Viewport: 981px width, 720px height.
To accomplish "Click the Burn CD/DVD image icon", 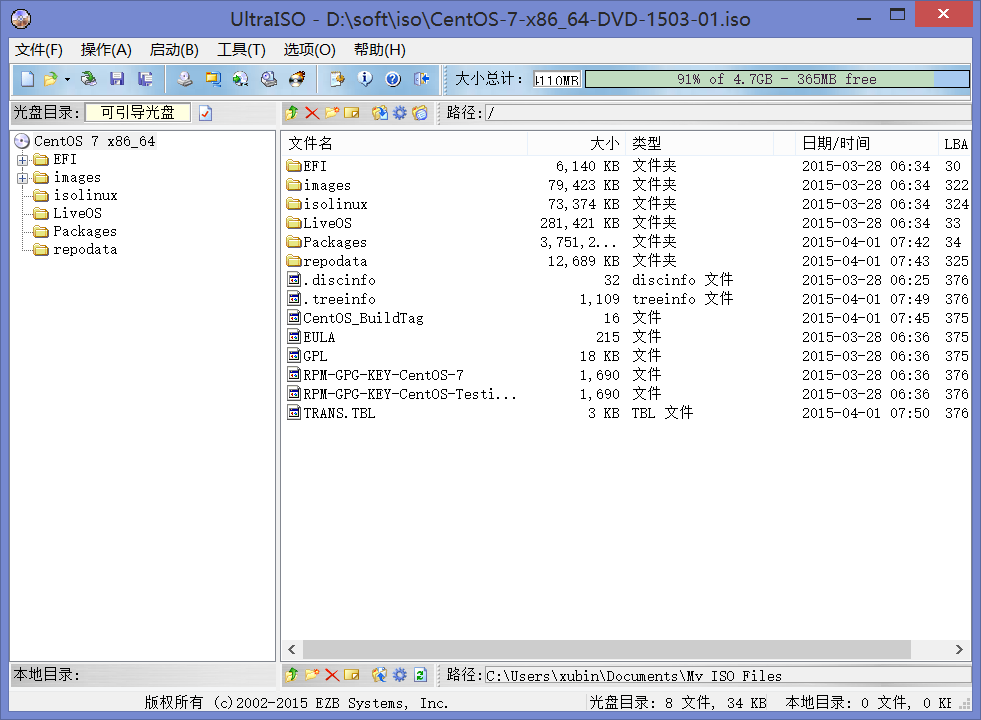I will [x=298, y=79].
